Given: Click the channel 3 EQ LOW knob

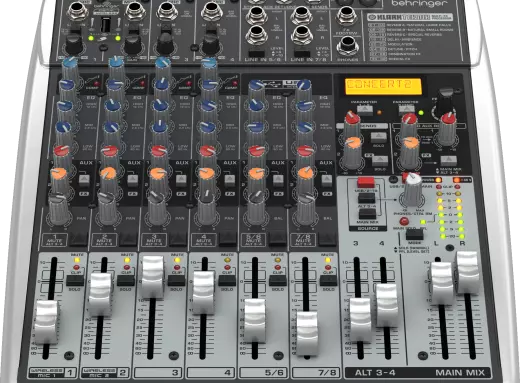Looking at the screenshot, I should [x=160, y=133].
